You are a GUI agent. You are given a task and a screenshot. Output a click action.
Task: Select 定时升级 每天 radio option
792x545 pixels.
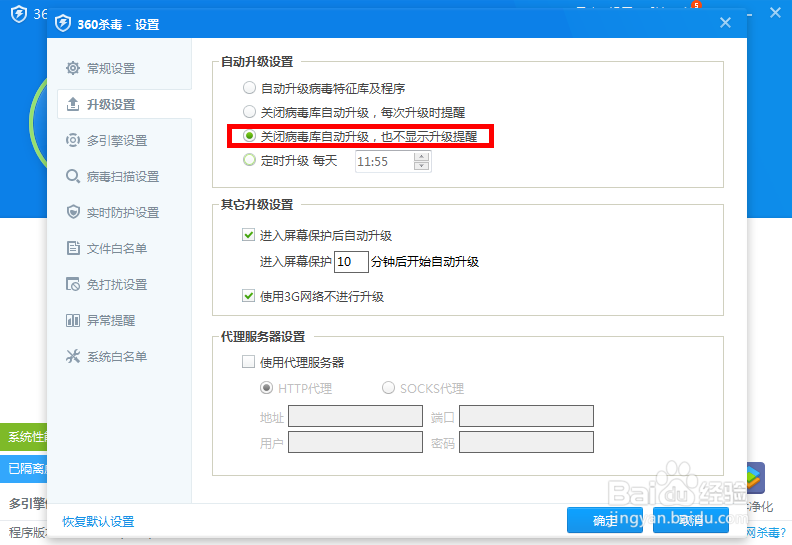(249, 160)
